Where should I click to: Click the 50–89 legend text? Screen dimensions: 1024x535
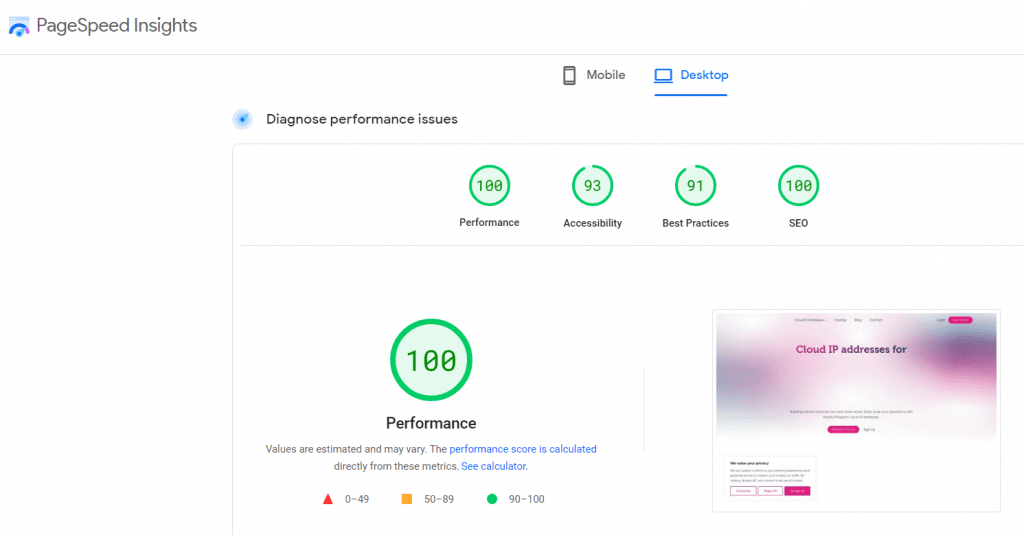[x=439, y=499]
